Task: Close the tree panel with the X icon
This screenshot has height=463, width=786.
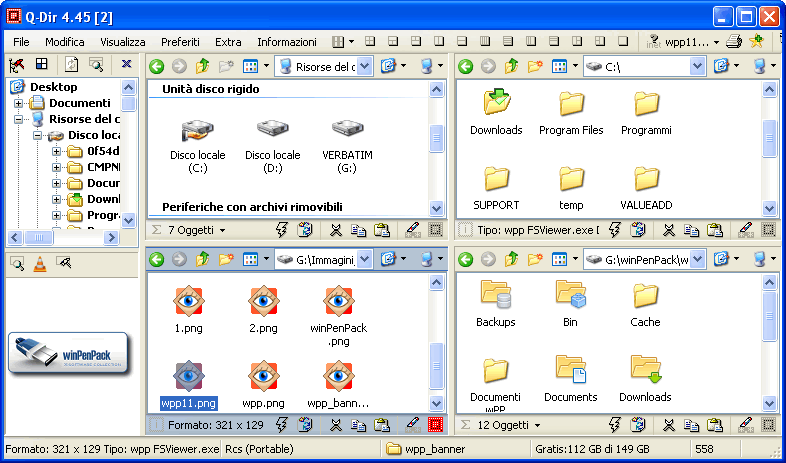Action: point(126,64)
